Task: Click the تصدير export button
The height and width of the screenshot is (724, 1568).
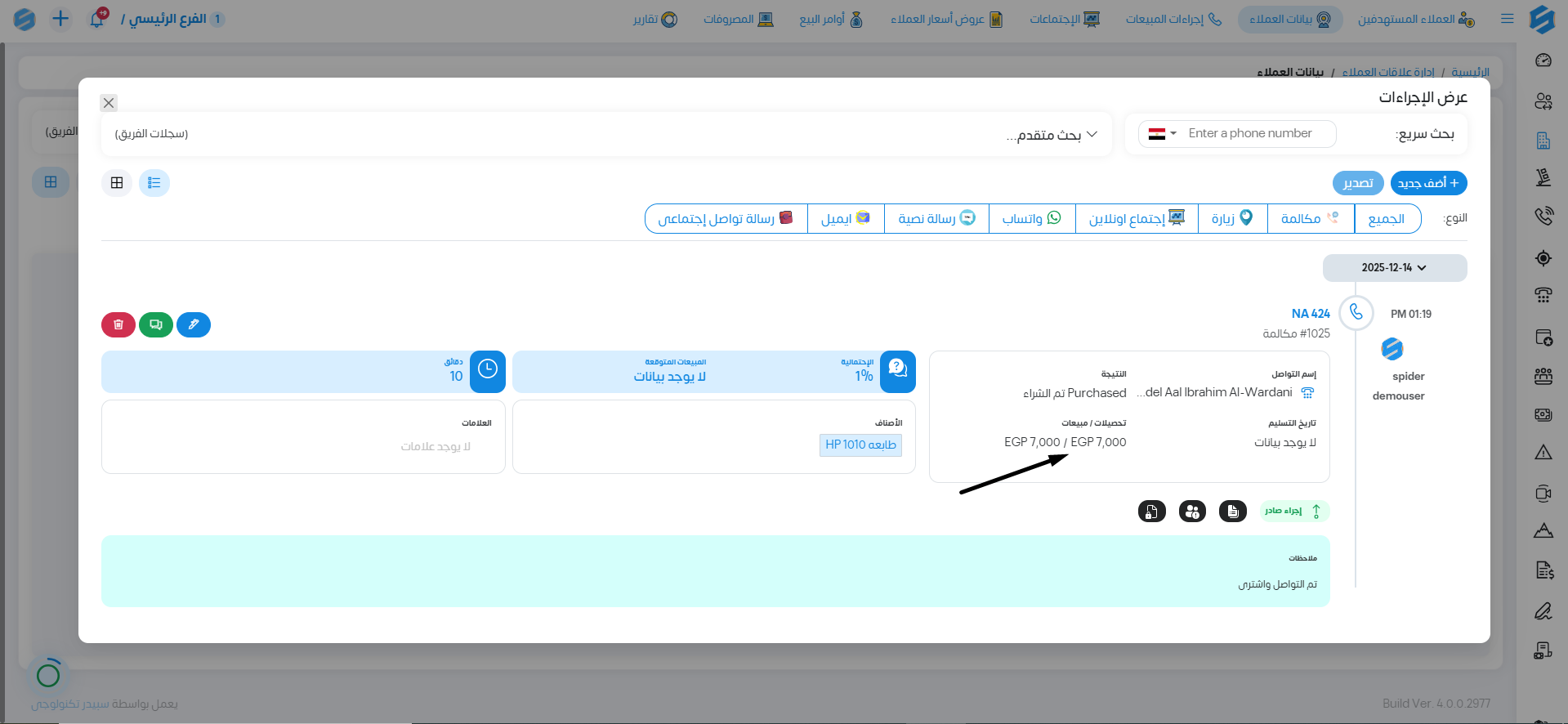Action: pos(1358,183)
